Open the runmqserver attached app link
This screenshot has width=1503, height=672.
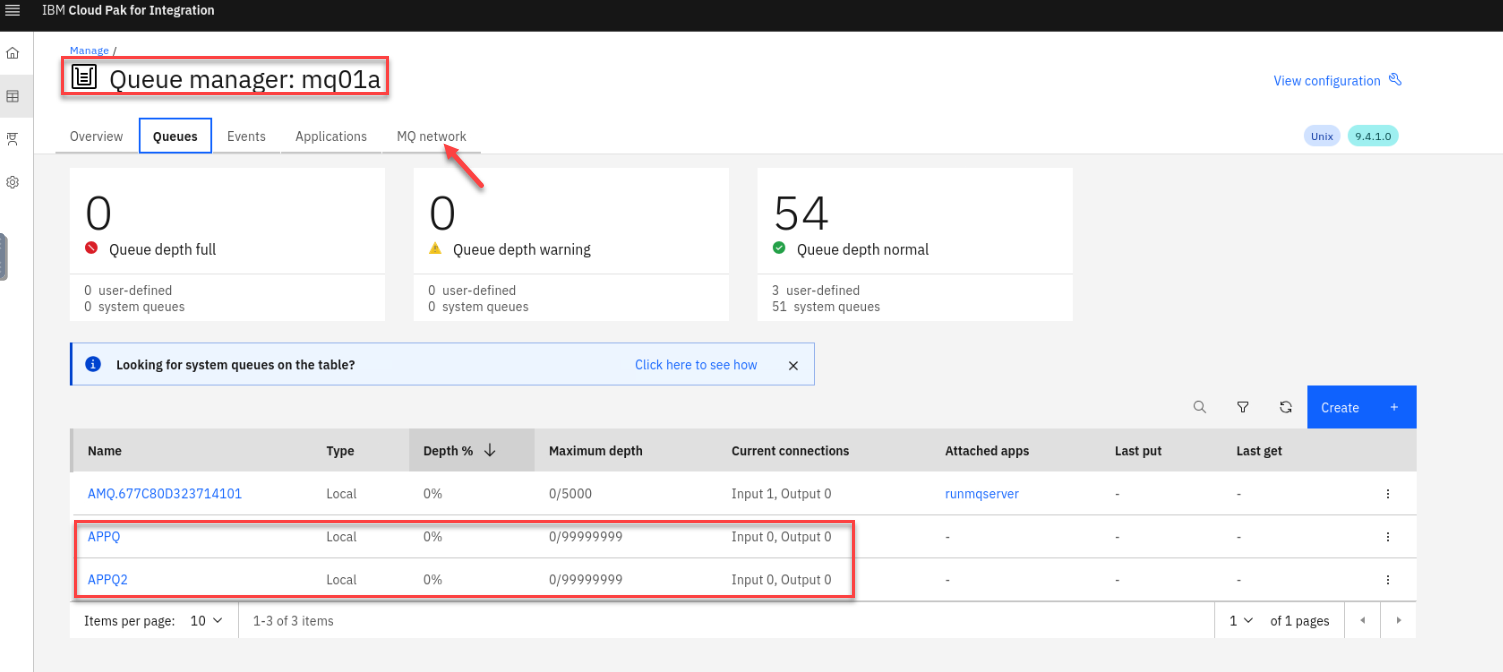pos(981,494)
